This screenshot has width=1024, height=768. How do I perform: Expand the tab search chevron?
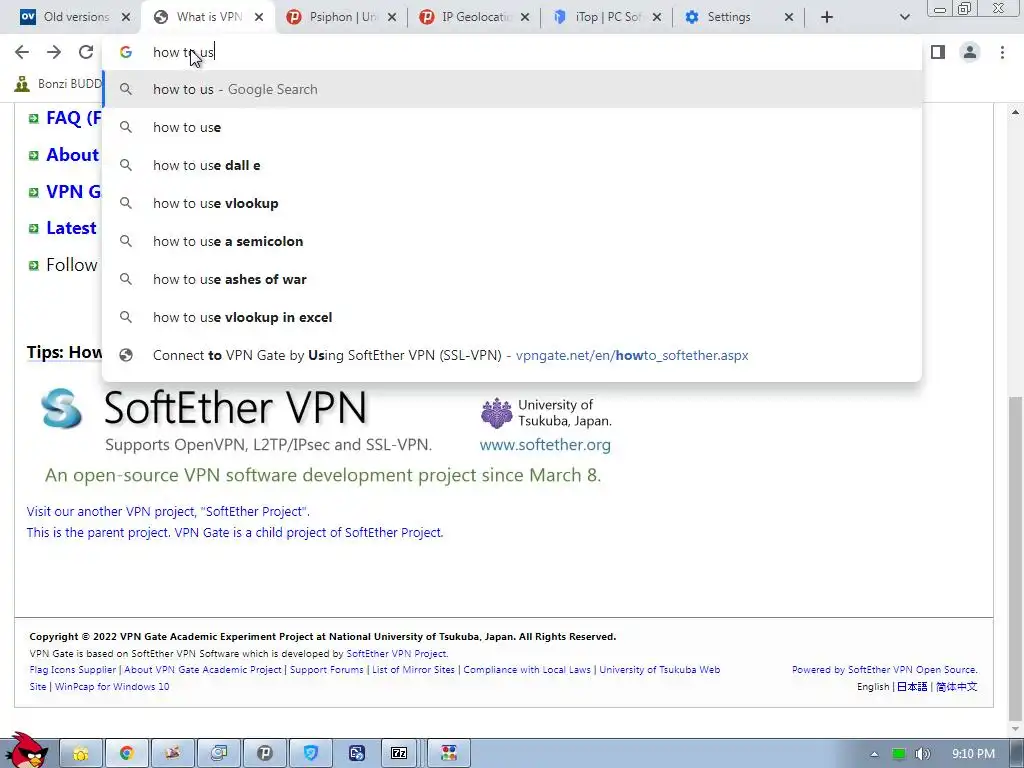click(x=904, y=17)
